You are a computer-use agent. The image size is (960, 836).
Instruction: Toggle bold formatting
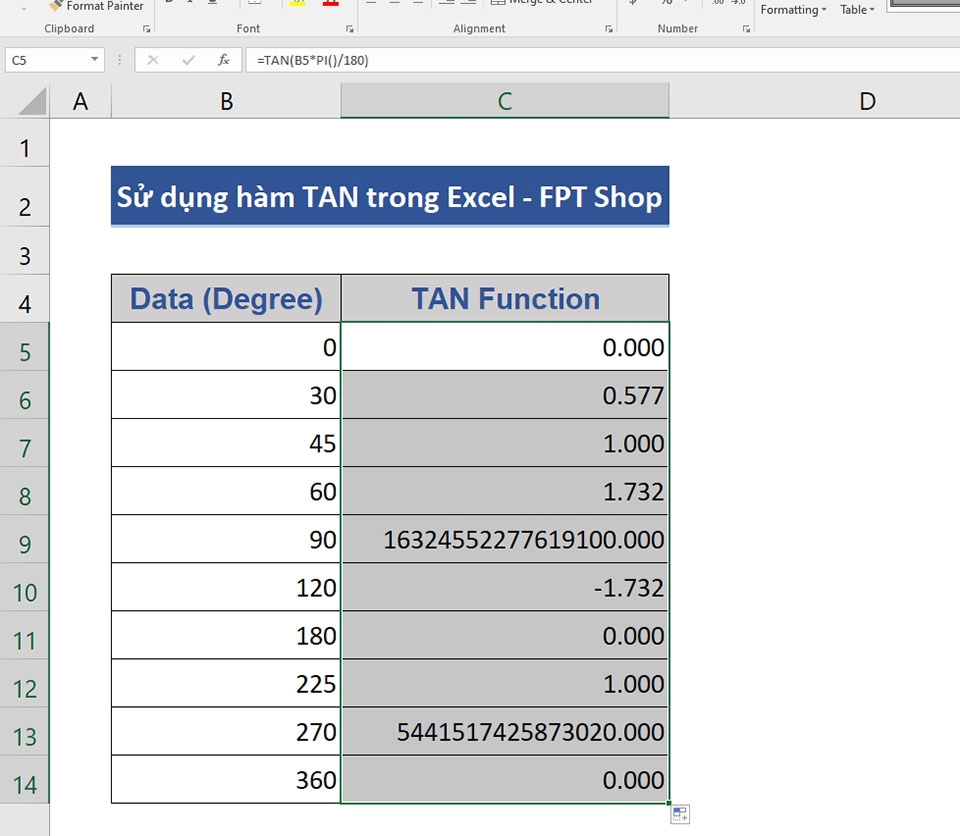168,3
